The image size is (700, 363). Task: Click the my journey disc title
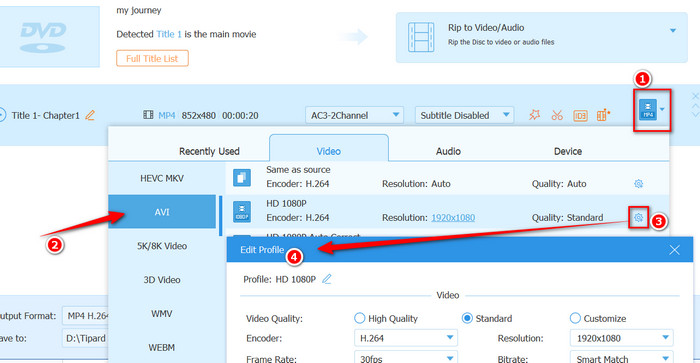[x=139, y=10]
